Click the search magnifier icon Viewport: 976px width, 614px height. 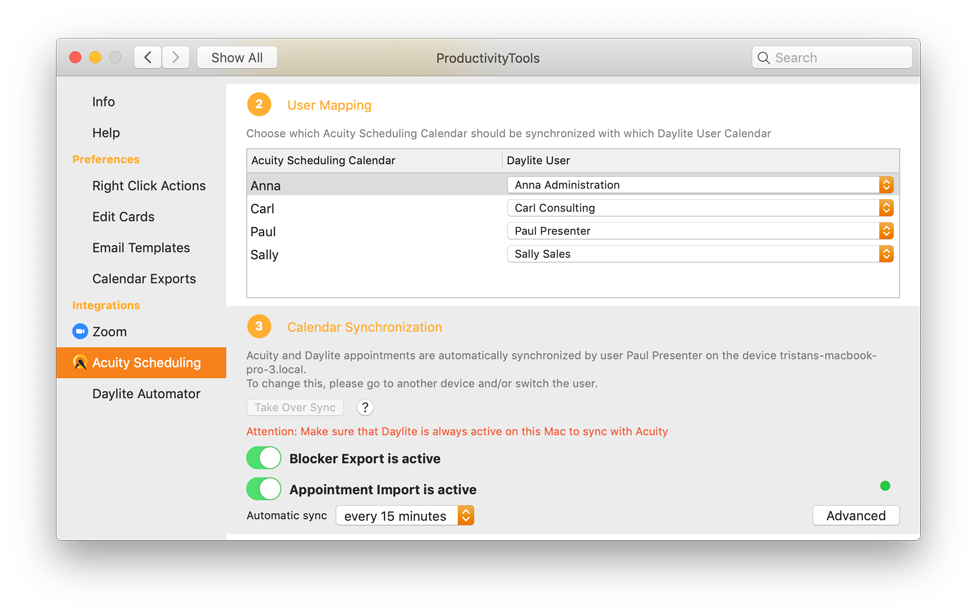coord(763,58)
